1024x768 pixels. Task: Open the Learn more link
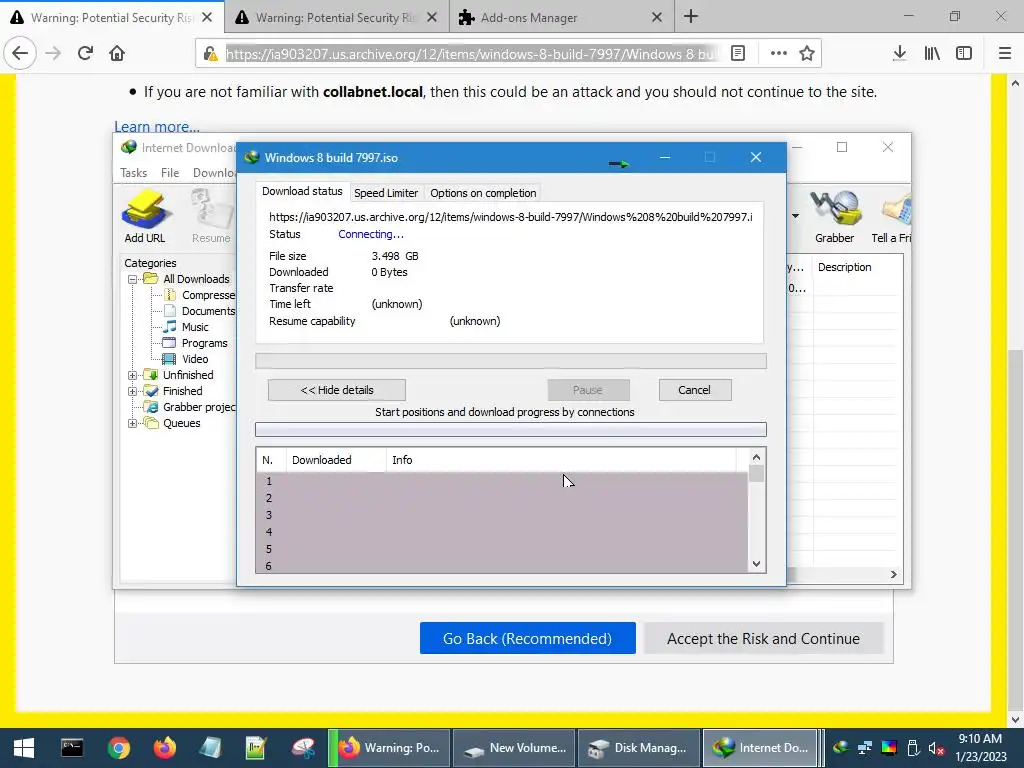157,127
